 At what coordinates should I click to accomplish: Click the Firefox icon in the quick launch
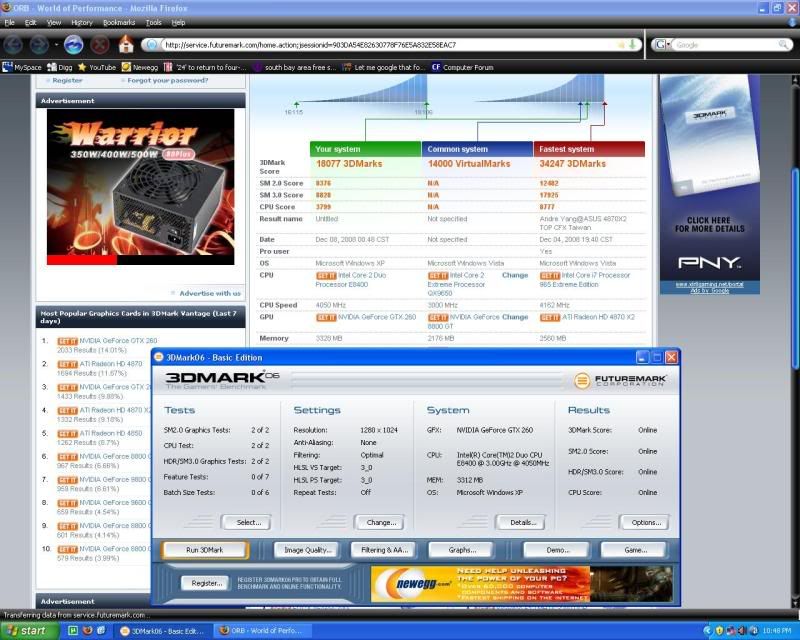point(87,631)
